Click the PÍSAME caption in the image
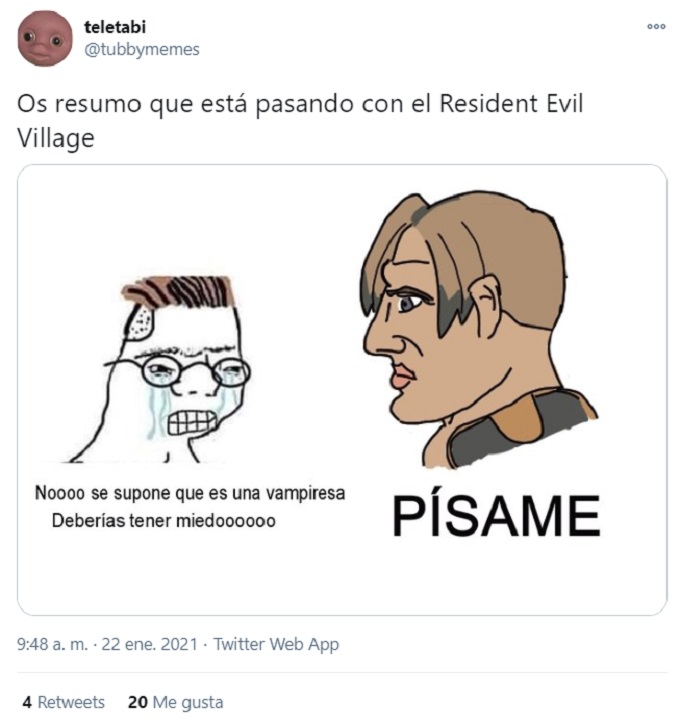This screenshot has width=680, height=727. point(496,515)
